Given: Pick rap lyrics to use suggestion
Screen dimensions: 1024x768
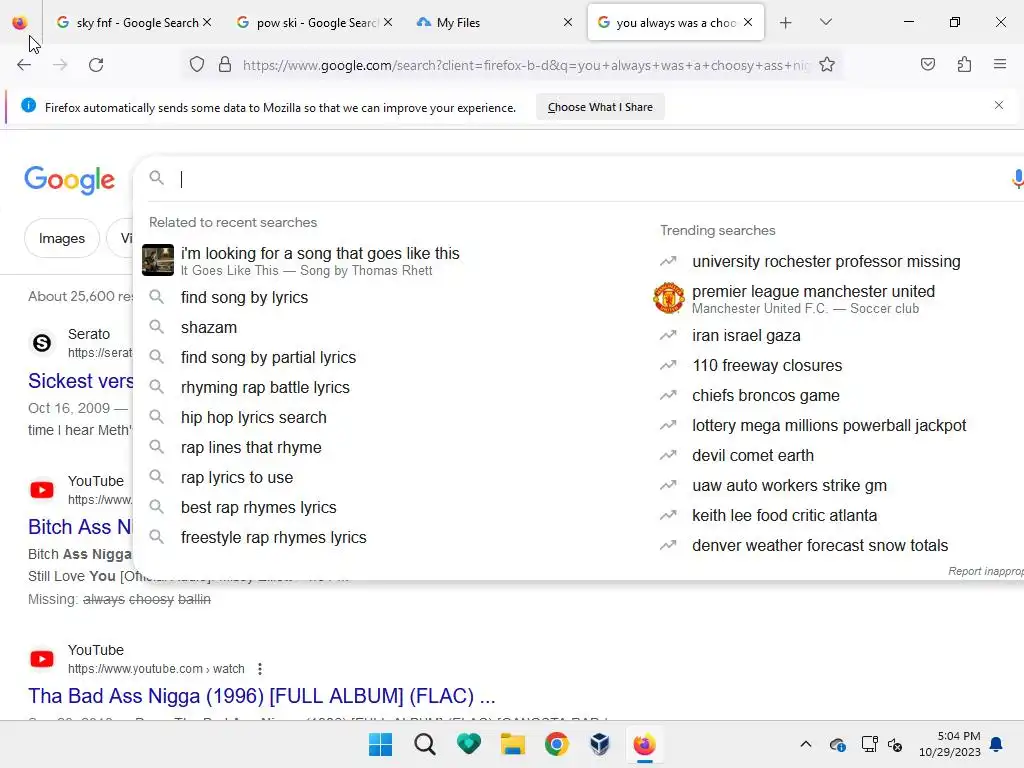Looking at the screenshot, I should point(236,478).
